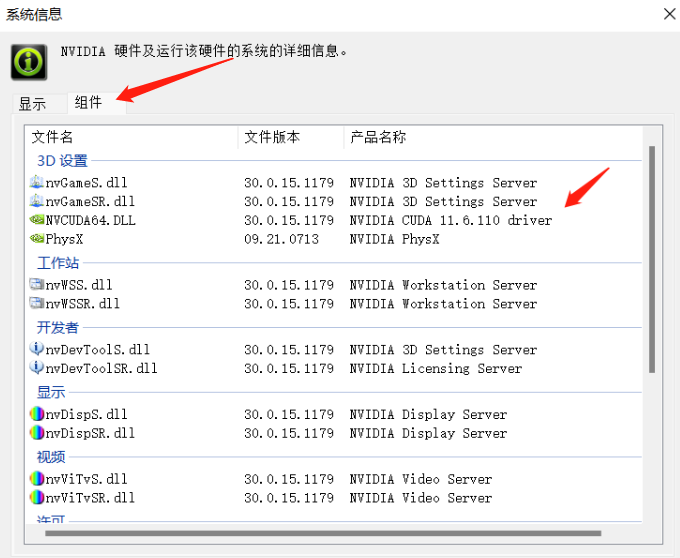Click NVIDIA Video Server in nvViTvSR.dll row

pos(421,498)
